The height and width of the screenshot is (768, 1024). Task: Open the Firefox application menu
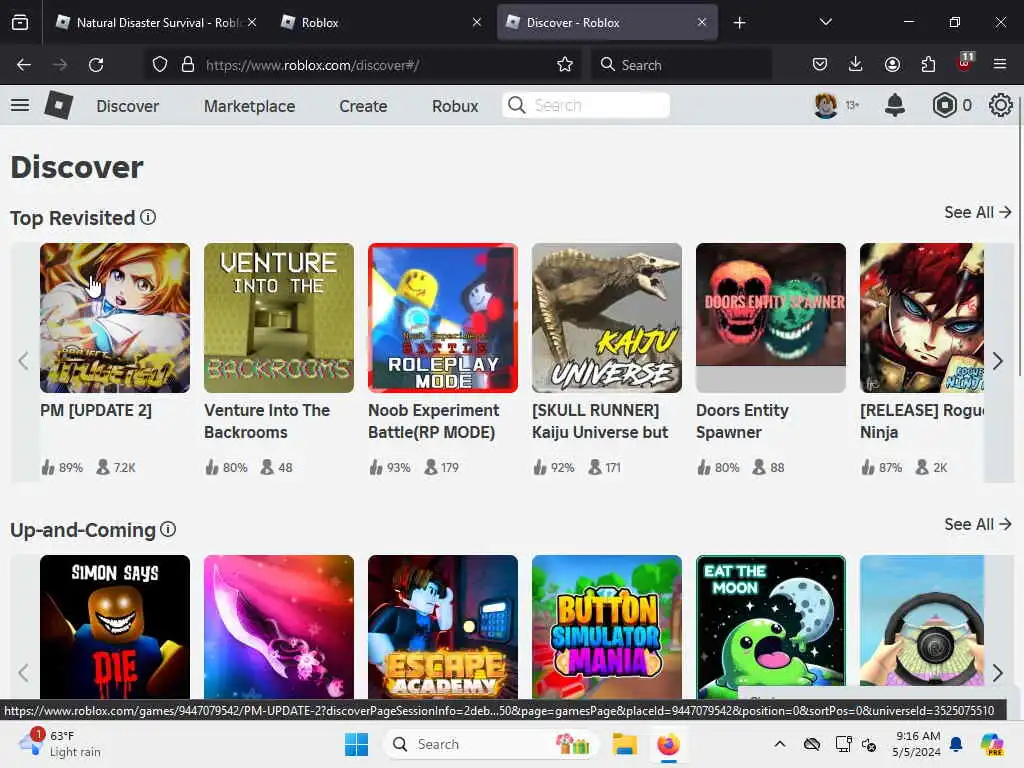[x=1000, y=64]
